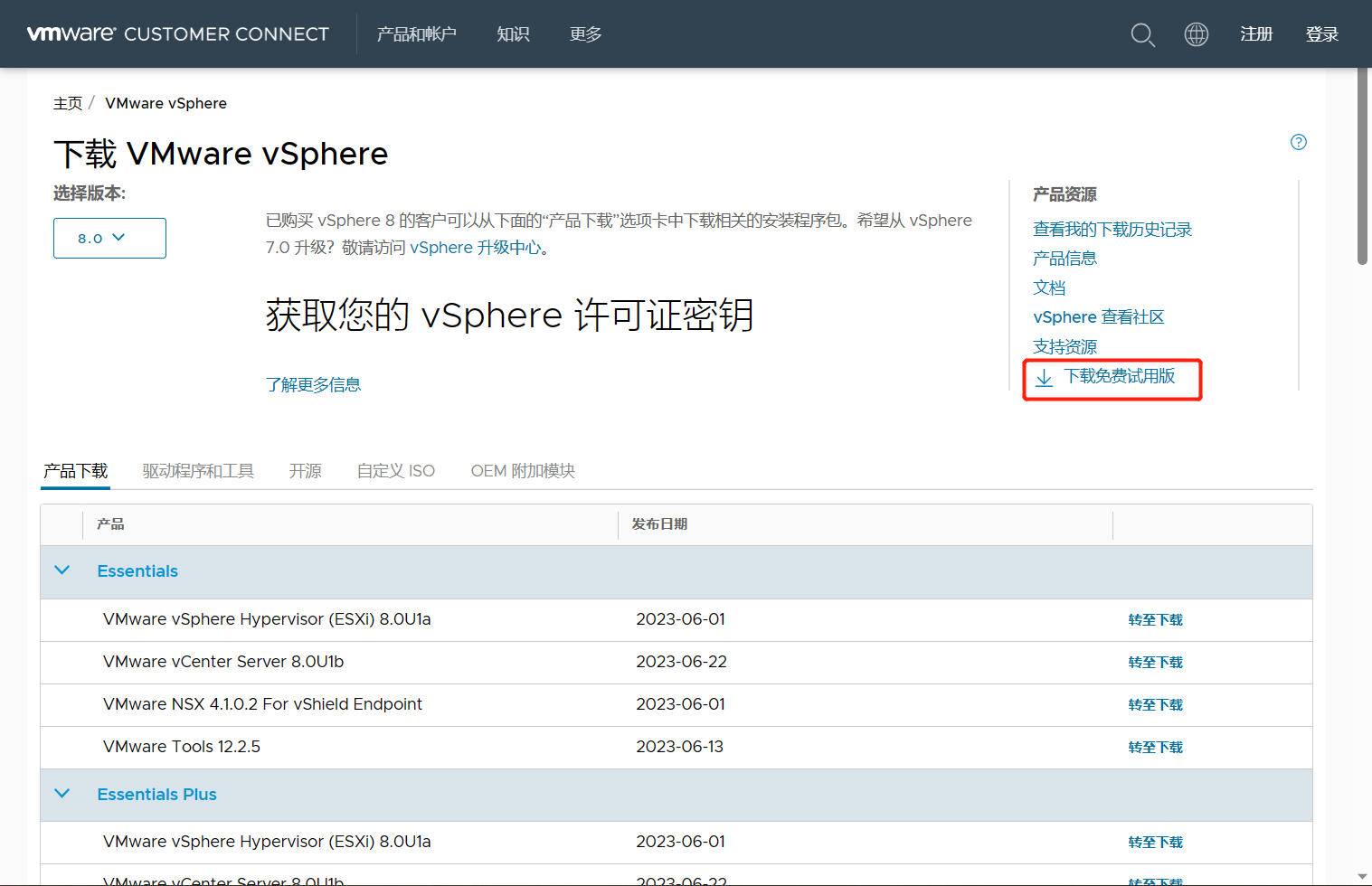Open 文档 resource link
The image size is (1372, 886).
(1049, 287)
